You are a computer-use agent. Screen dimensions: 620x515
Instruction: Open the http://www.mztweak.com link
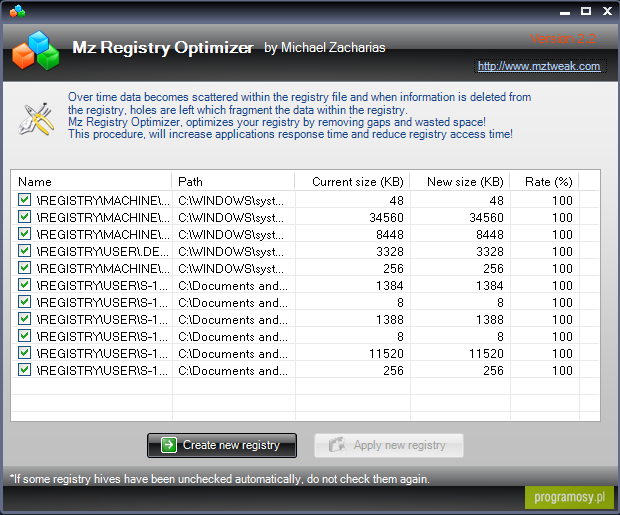click(x=539, y=66)
